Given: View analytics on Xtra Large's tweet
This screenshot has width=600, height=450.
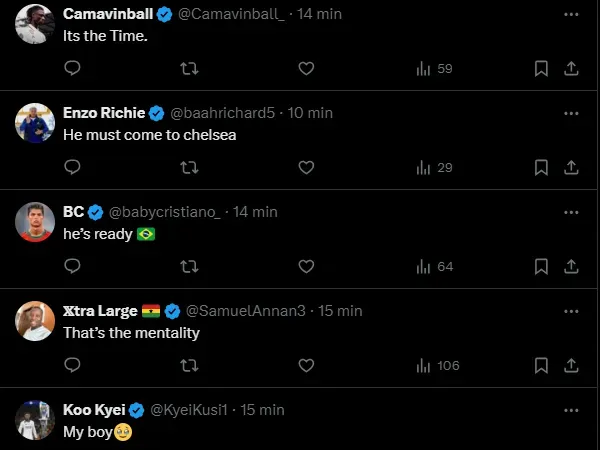Looking at the screenshot, I should click(436, 366).
